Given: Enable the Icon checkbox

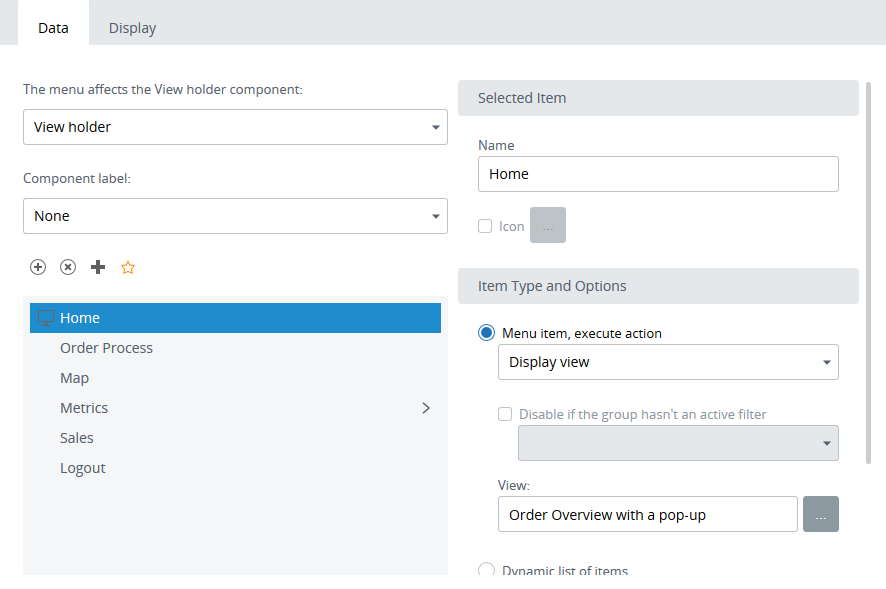Looking at the screenshot, I should pos(485,226).
